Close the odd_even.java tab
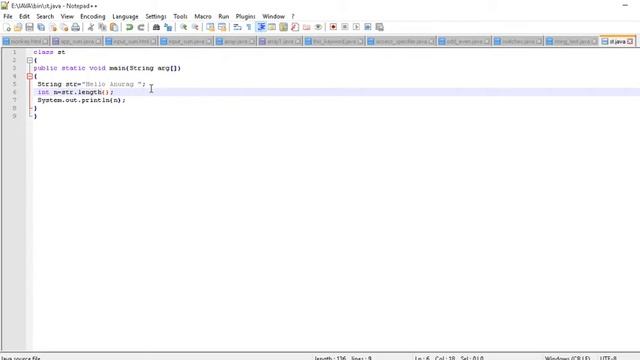The height and width of the screenshot is (360, 640). point(487,42)
